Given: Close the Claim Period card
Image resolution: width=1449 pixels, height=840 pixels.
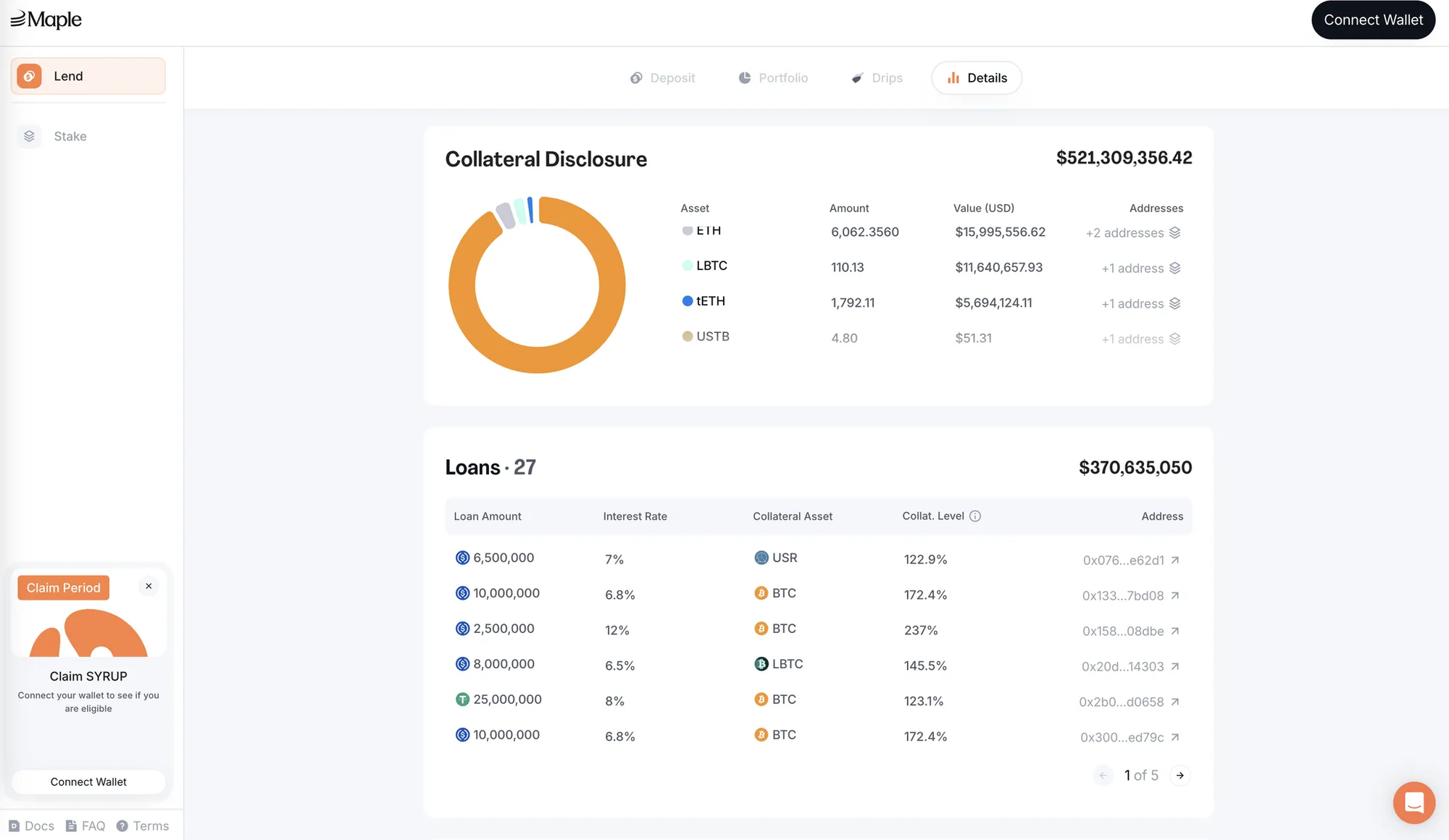Looking at the screenshot, I should [149, 587].
